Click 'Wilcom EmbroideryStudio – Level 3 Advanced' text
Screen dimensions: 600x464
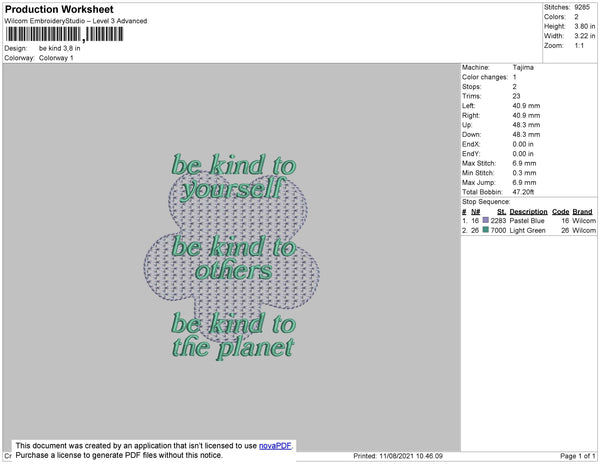[76, 21]
